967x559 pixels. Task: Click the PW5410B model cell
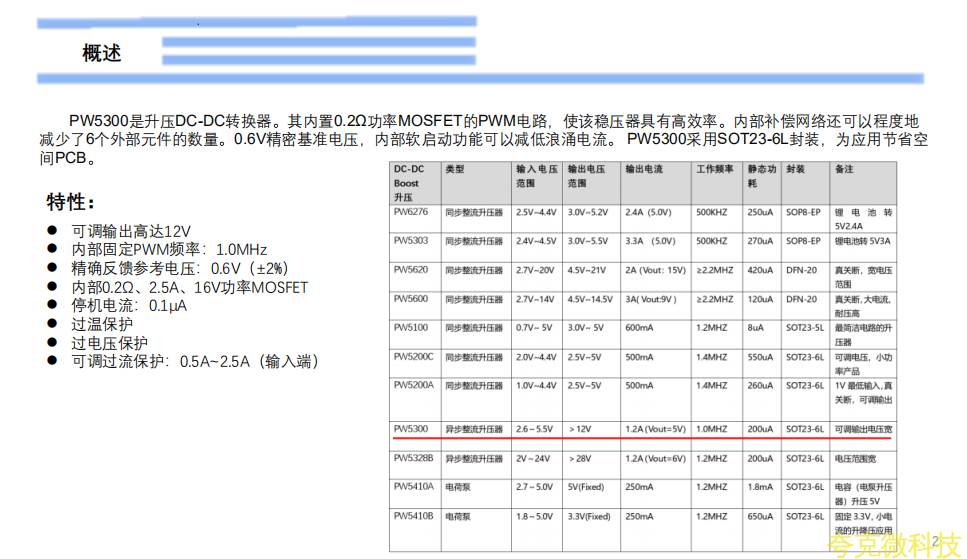click(413, 516)
